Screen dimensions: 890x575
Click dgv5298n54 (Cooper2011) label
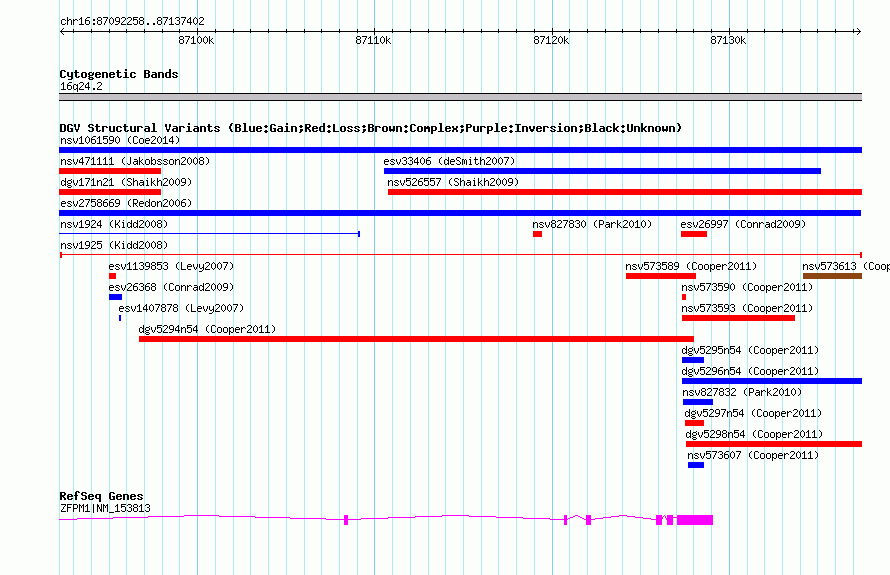pos(754,434)
